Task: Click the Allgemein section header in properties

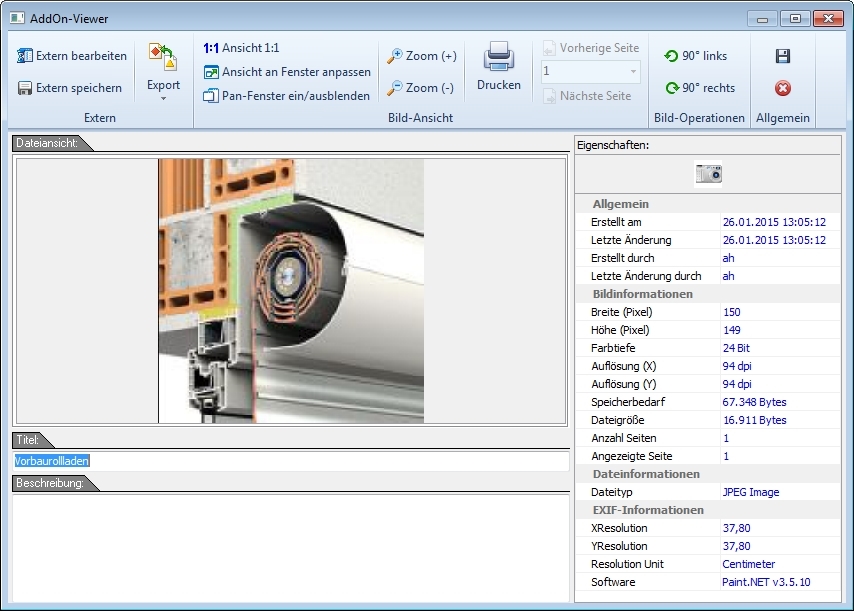Action: [620, 204]
